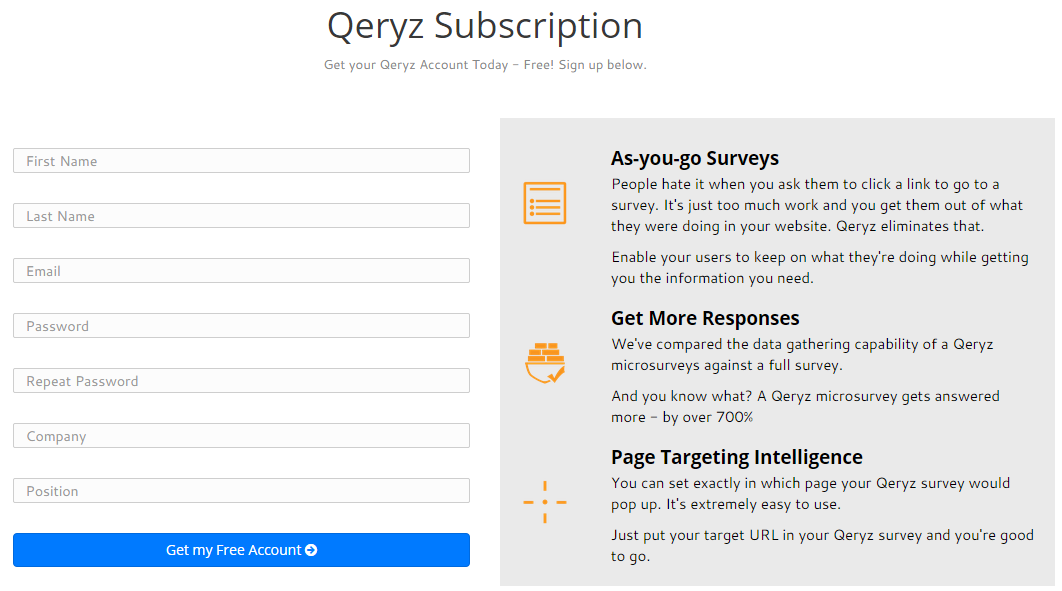Click inside the First Name field

(240, 160)
